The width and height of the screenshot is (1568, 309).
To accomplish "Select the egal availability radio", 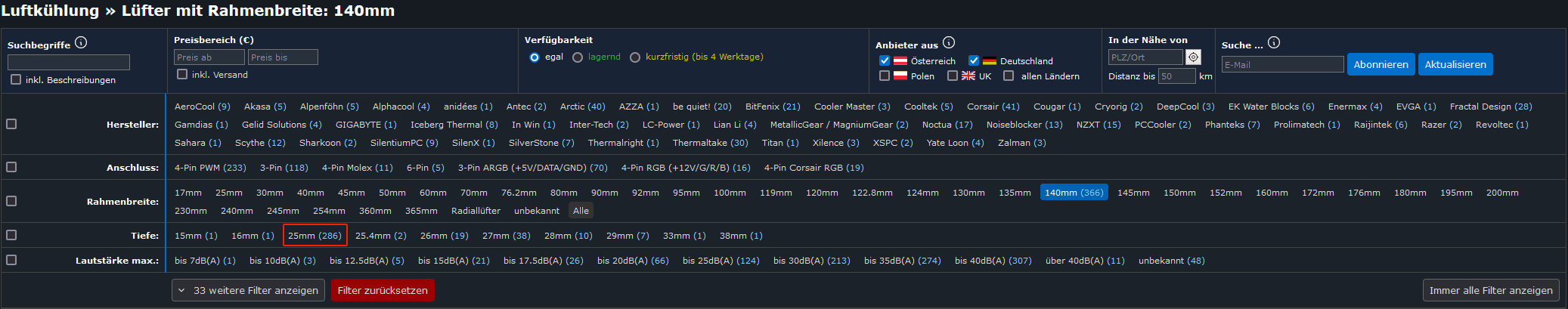I will 535,57.
